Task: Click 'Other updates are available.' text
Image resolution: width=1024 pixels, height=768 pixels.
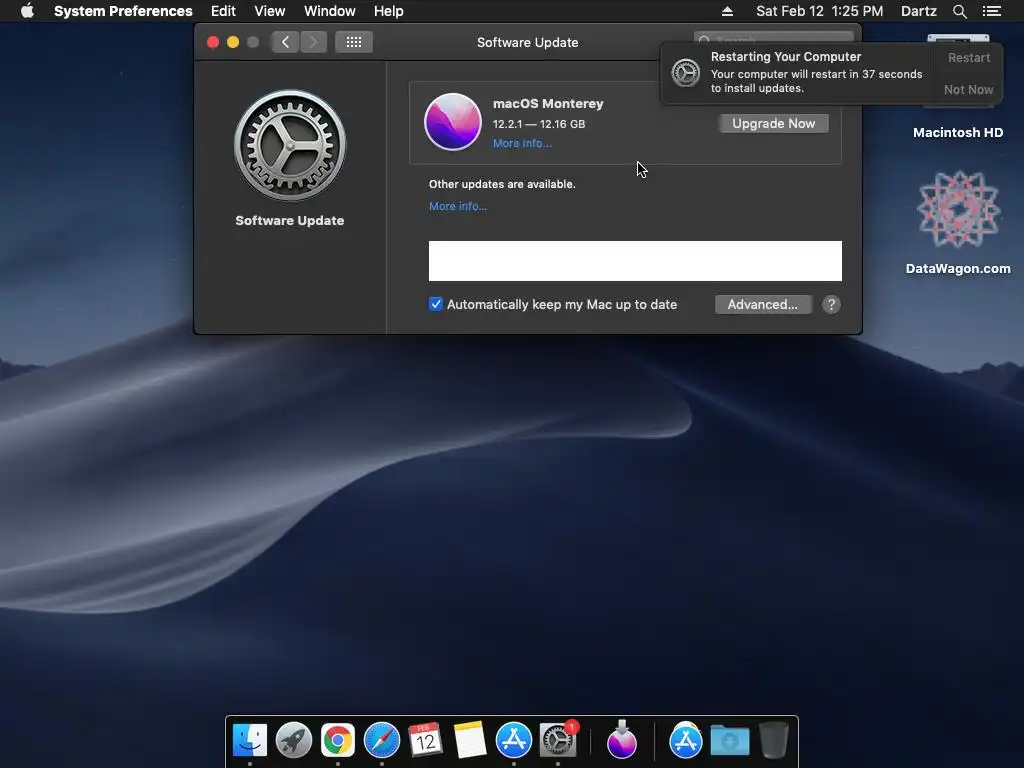Action: click(x=502, y=184)
